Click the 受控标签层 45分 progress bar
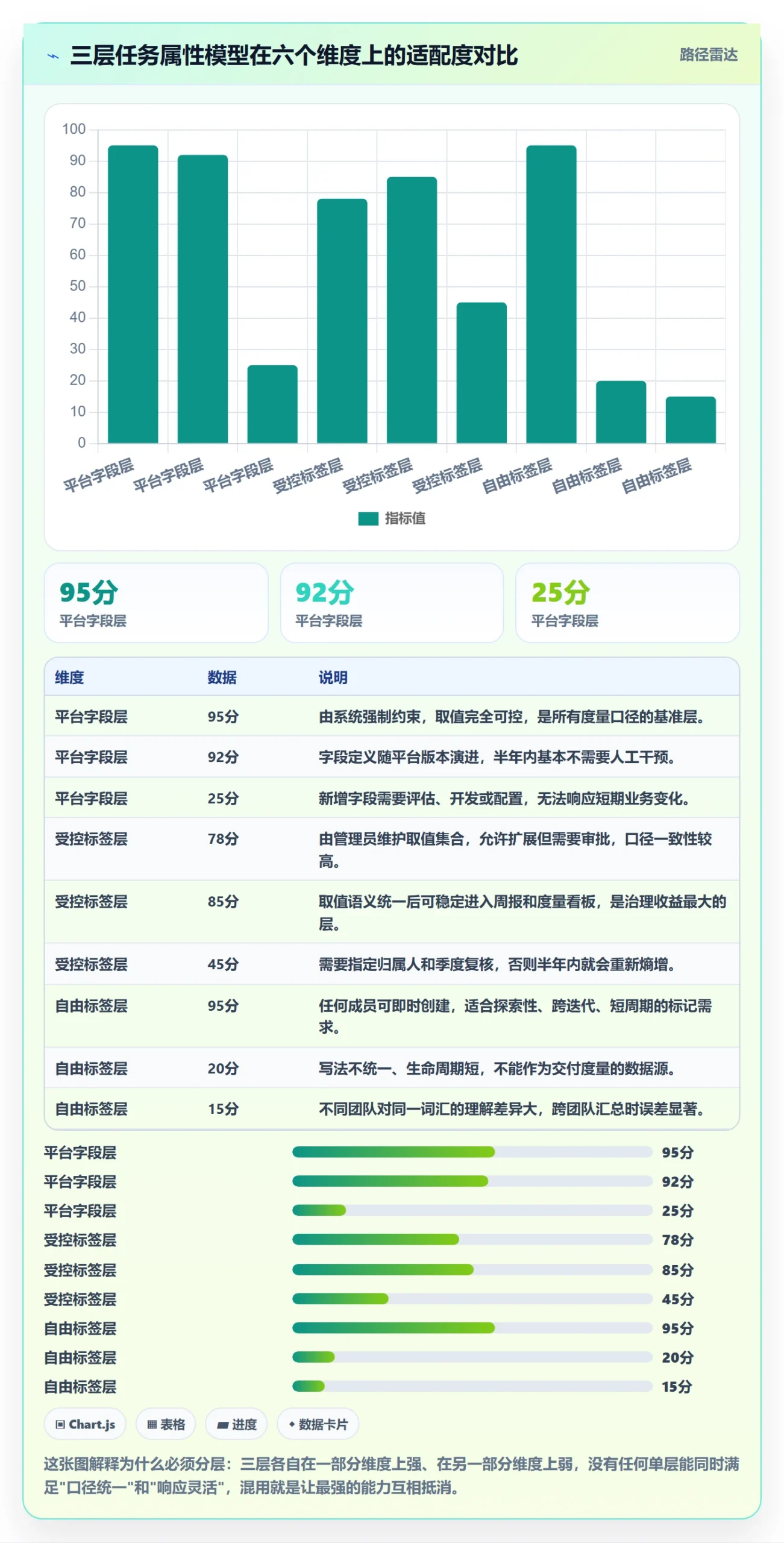 pos(472,1299)
